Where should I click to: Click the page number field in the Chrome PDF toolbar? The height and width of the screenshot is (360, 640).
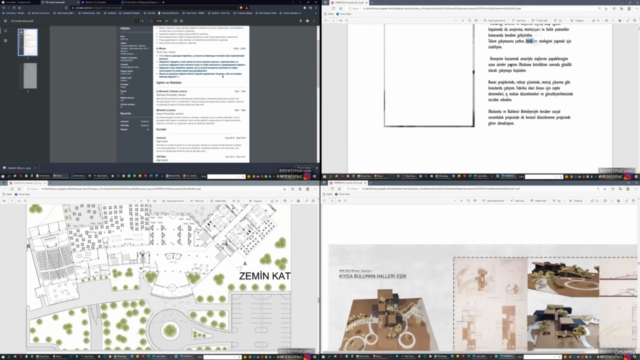click(138, 21)
